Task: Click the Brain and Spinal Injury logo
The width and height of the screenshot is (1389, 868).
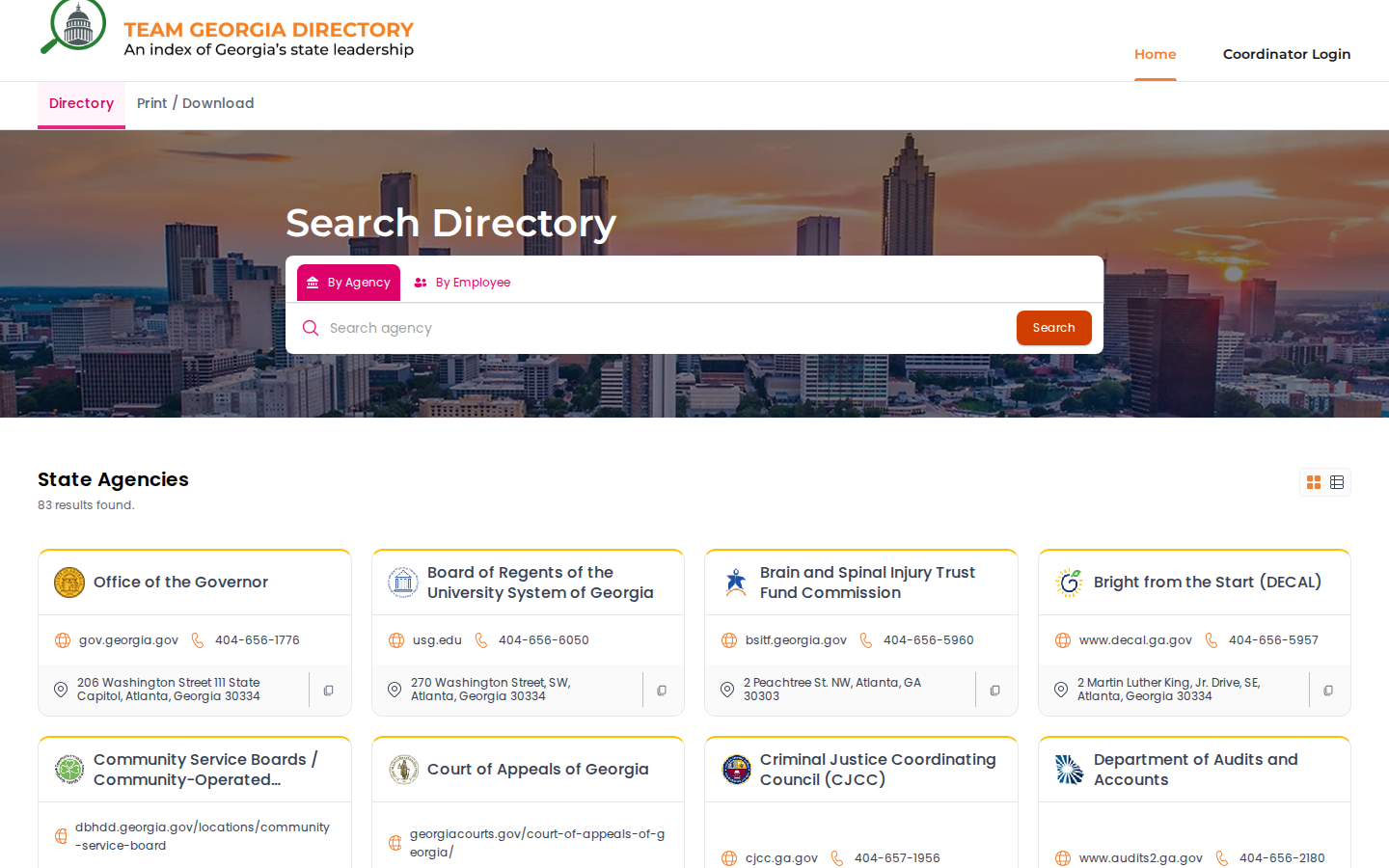Action: coord(736,583)
